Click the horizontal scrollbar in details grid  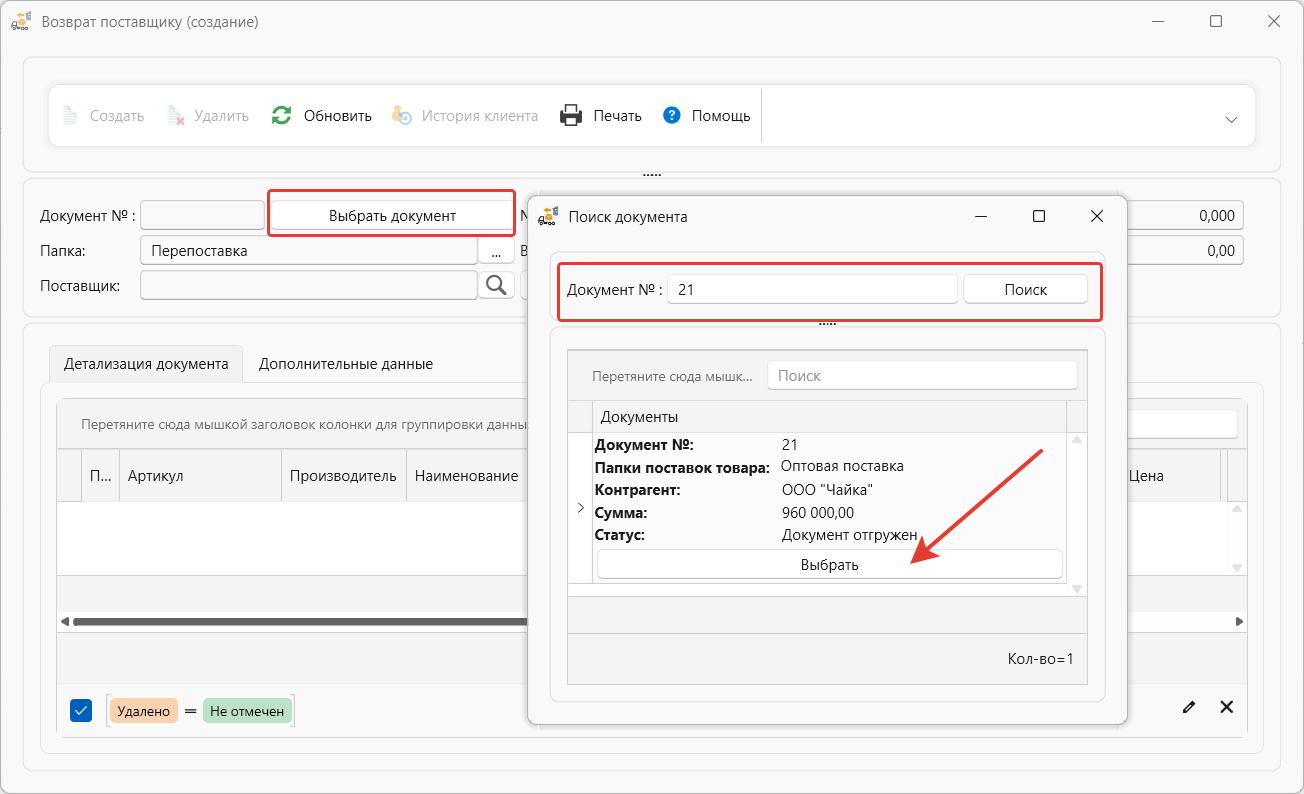tap(300, 622)
